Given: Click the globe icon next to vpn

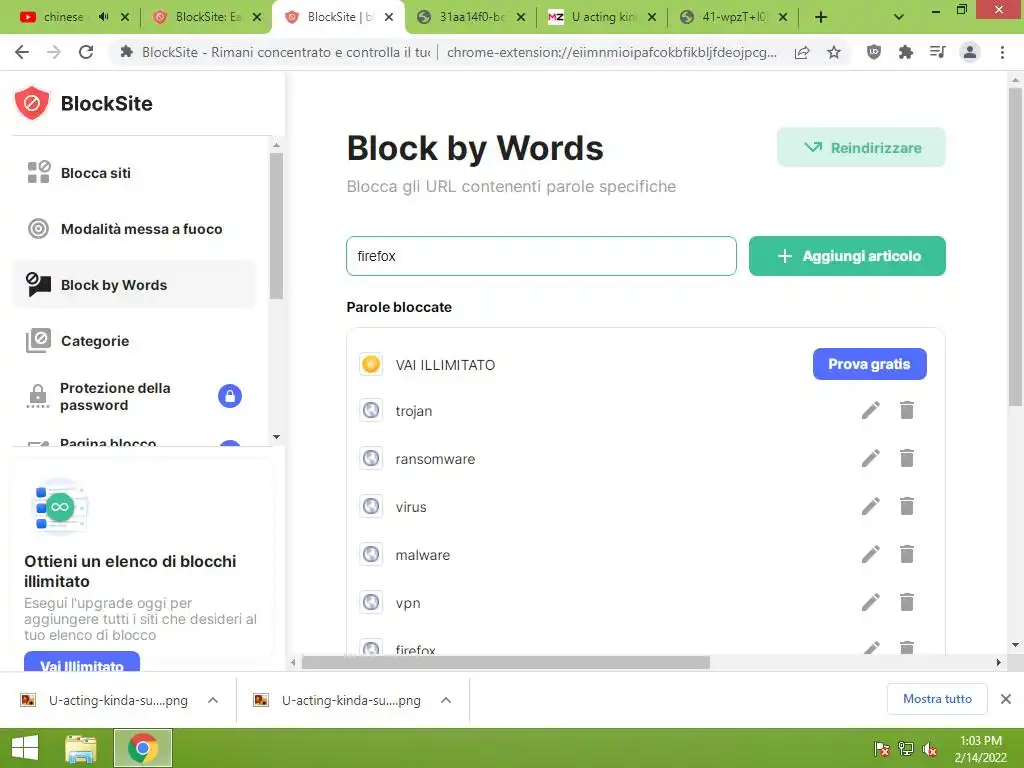Looking at the screenshot, I should pyautogui.click(x=371, y=602).
